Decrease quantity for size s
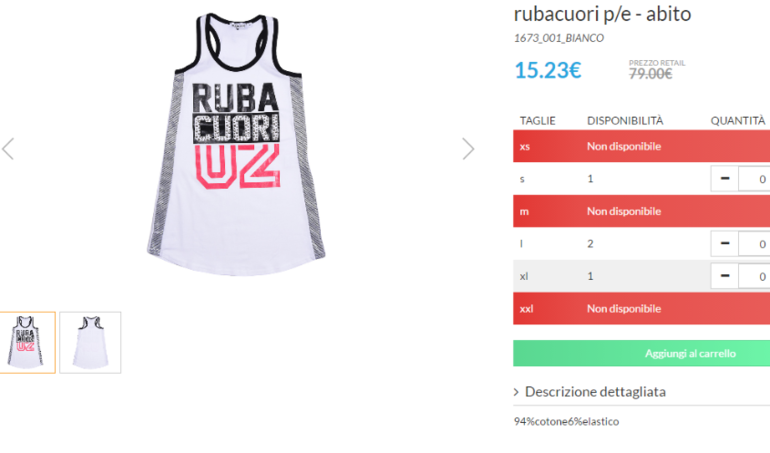Image resolution: width=770 pixels, height=453 pixels. tap(724, 179)
